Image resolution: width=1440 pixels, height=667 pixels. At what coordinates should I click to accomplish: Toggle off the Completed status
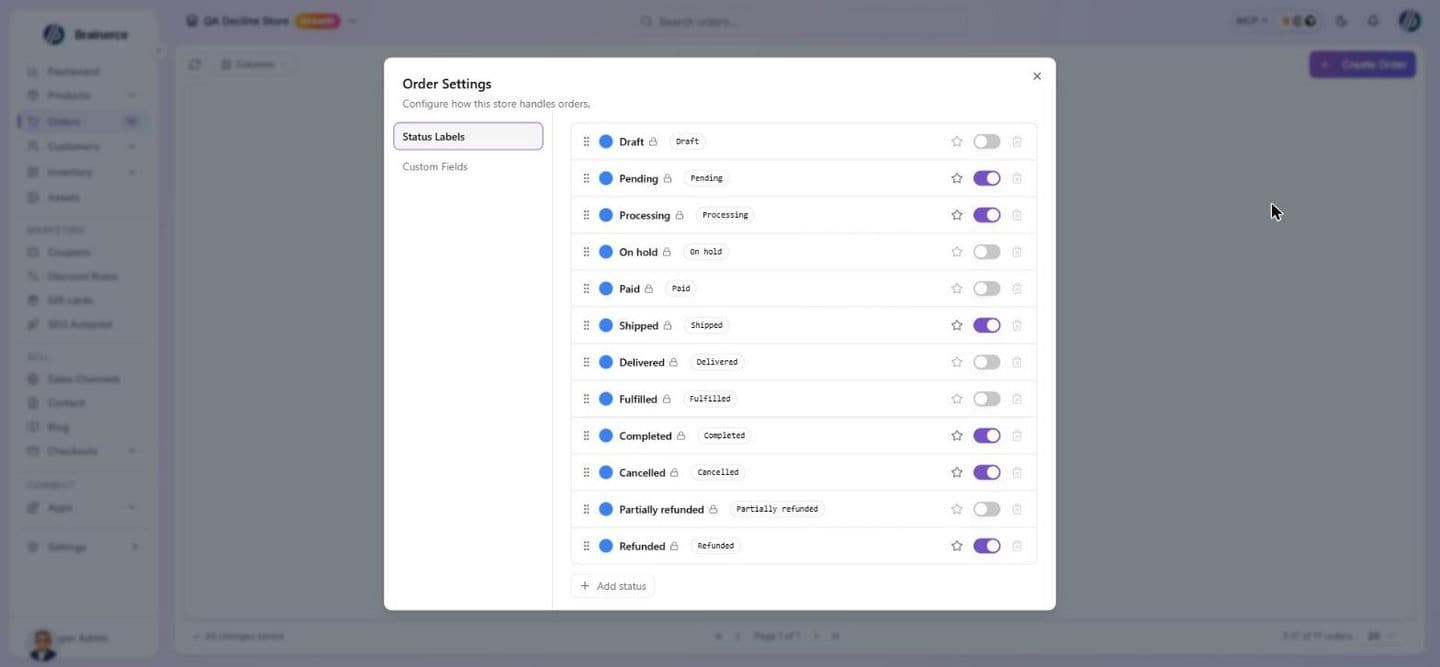(987, 436)
